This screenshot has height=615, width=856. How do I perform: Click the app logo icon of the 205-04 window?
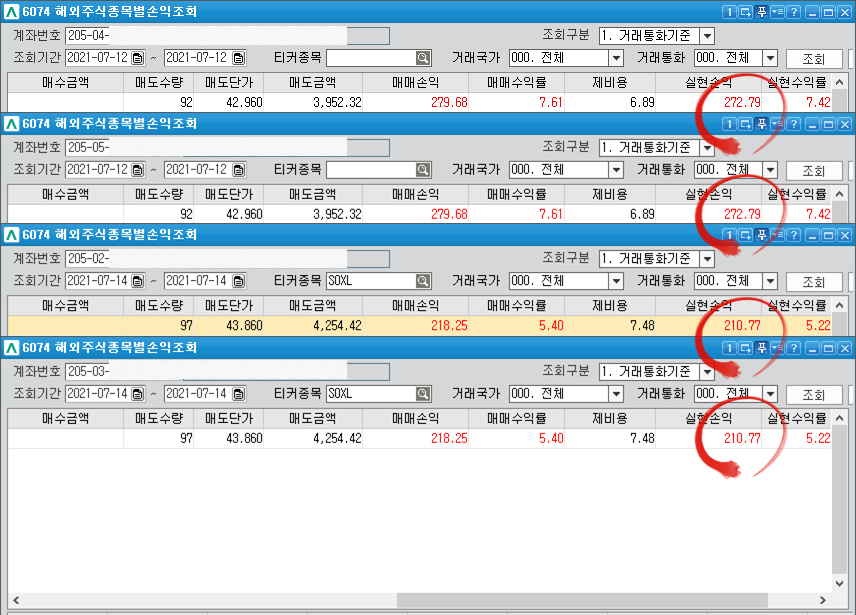[11, 11]
